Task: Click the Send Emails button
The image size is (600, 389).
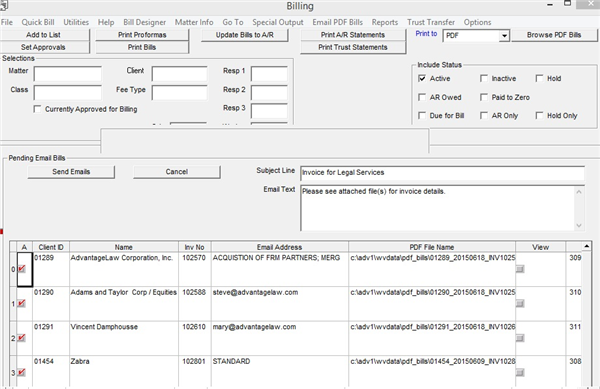Action: click(71, 172)
